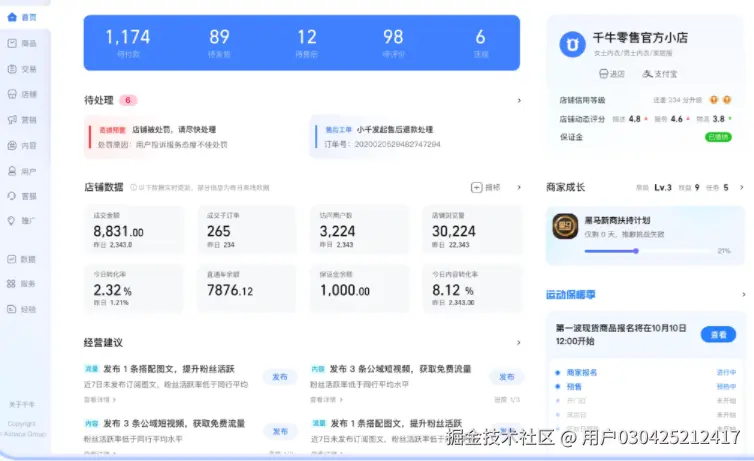Click the 8.12% content conversion card
This screenshot has width=754, height=461.
472,288
